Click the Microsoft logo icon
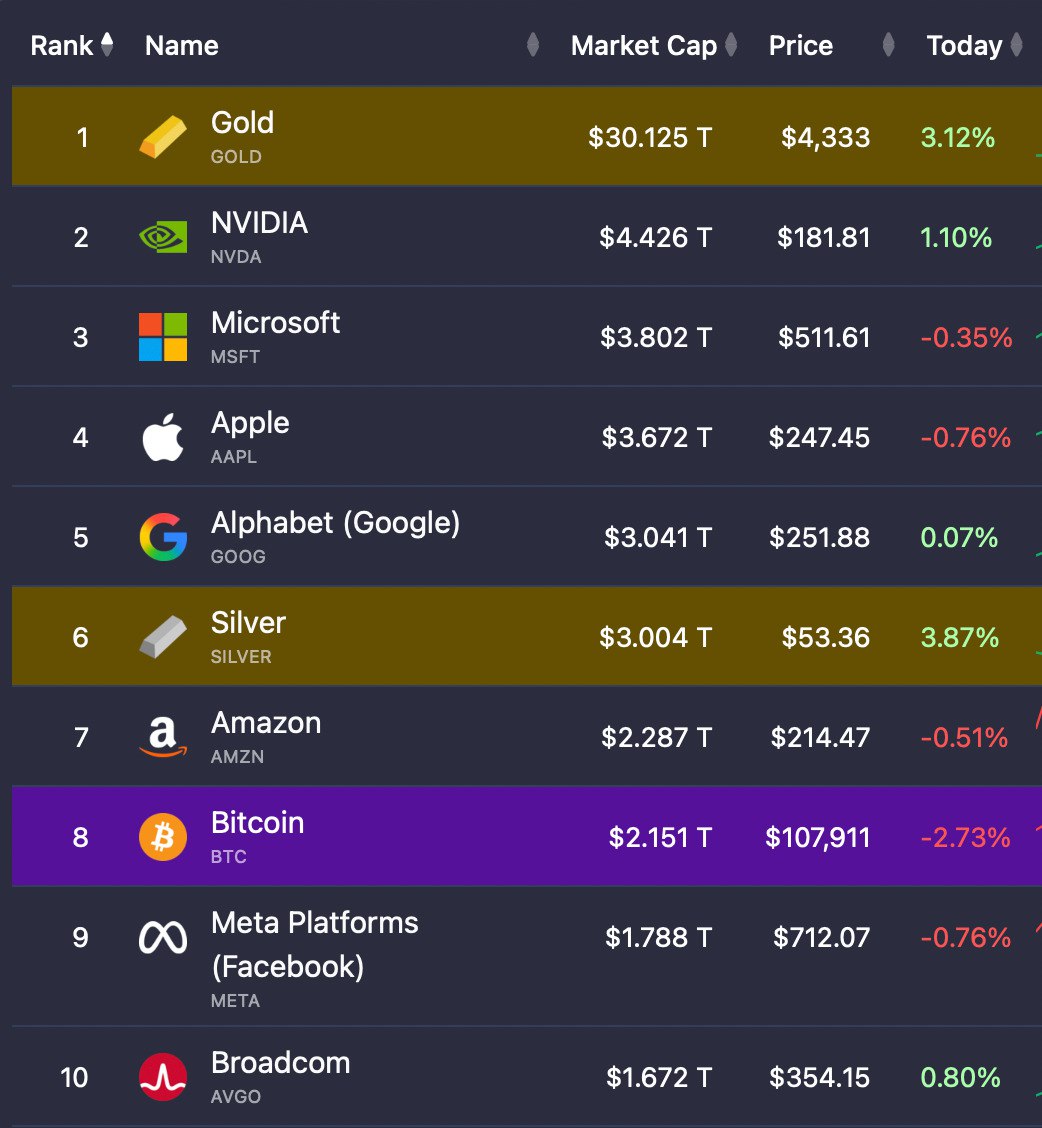 pyautogui.click(x=162, y=337)
